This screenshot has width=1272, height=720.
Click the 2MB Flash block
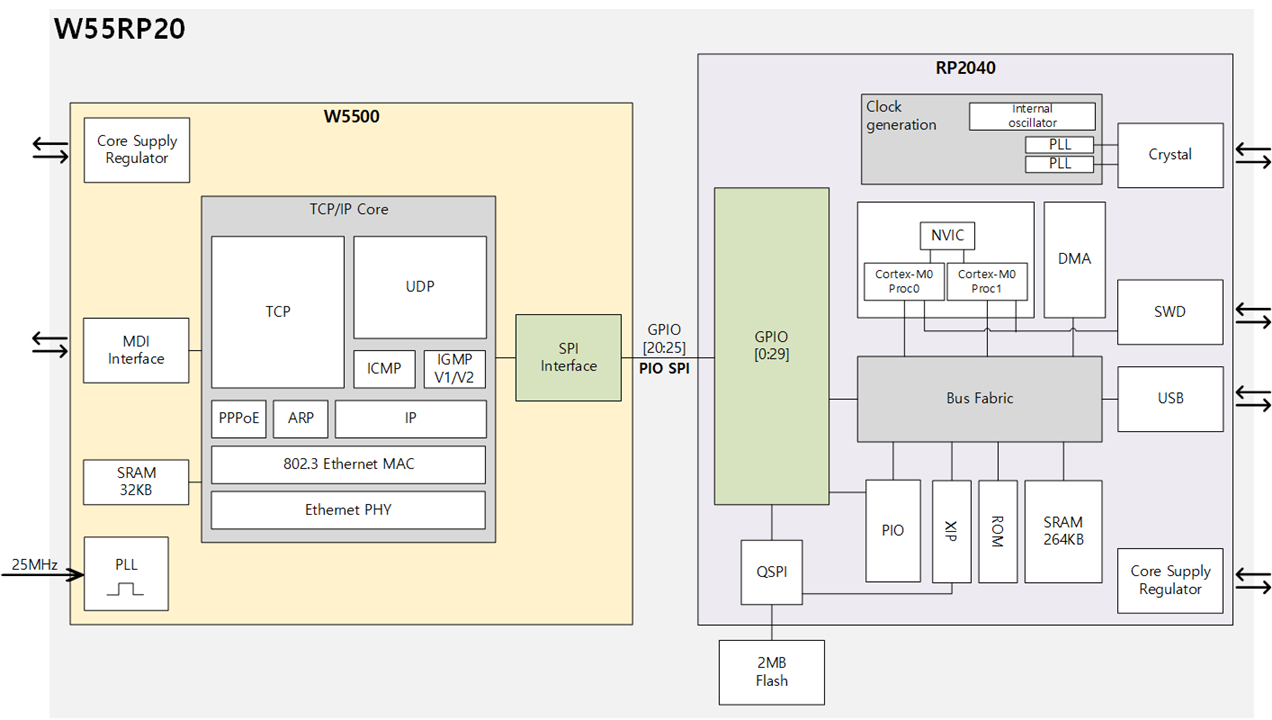tap(772, 672)
